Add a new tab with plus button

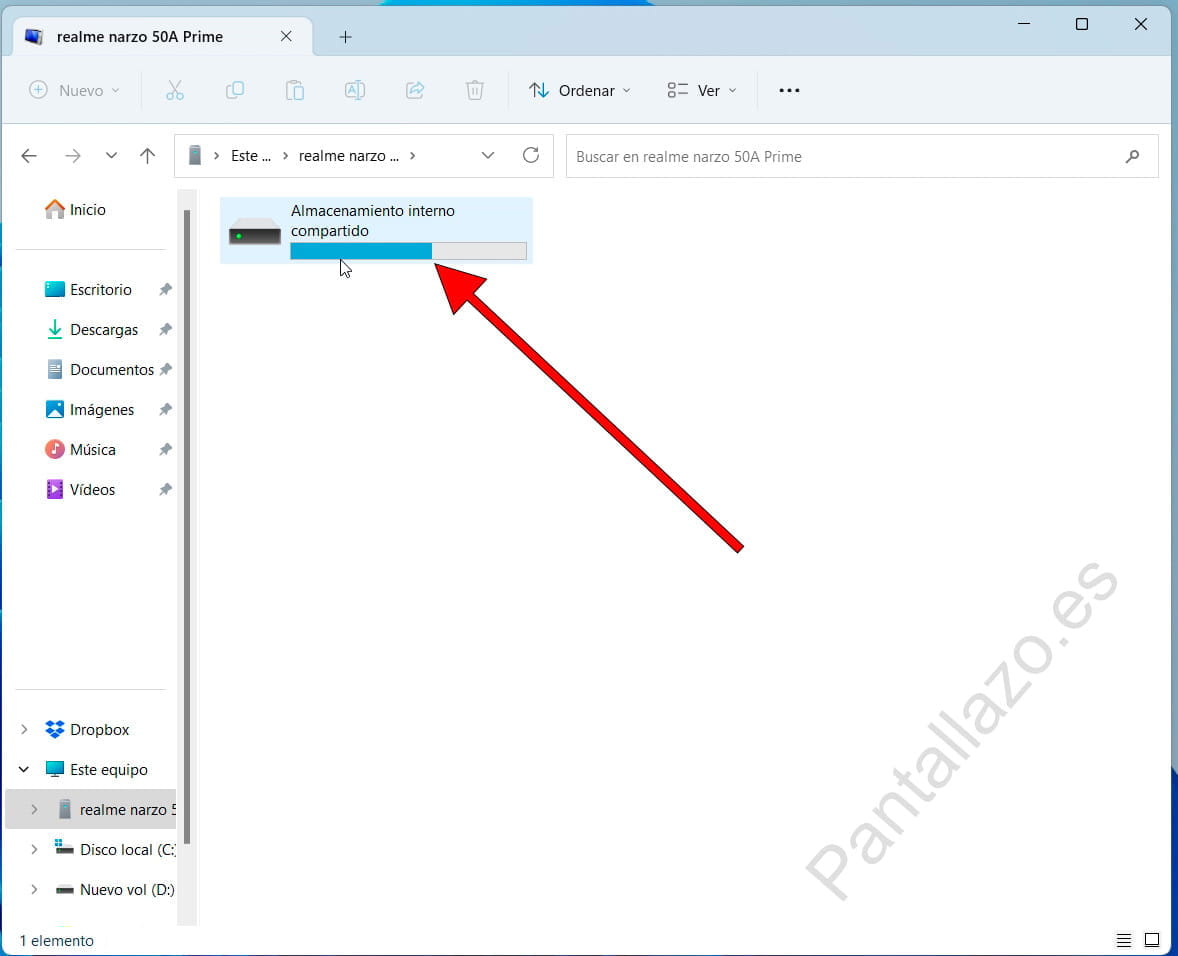[345, 37]
